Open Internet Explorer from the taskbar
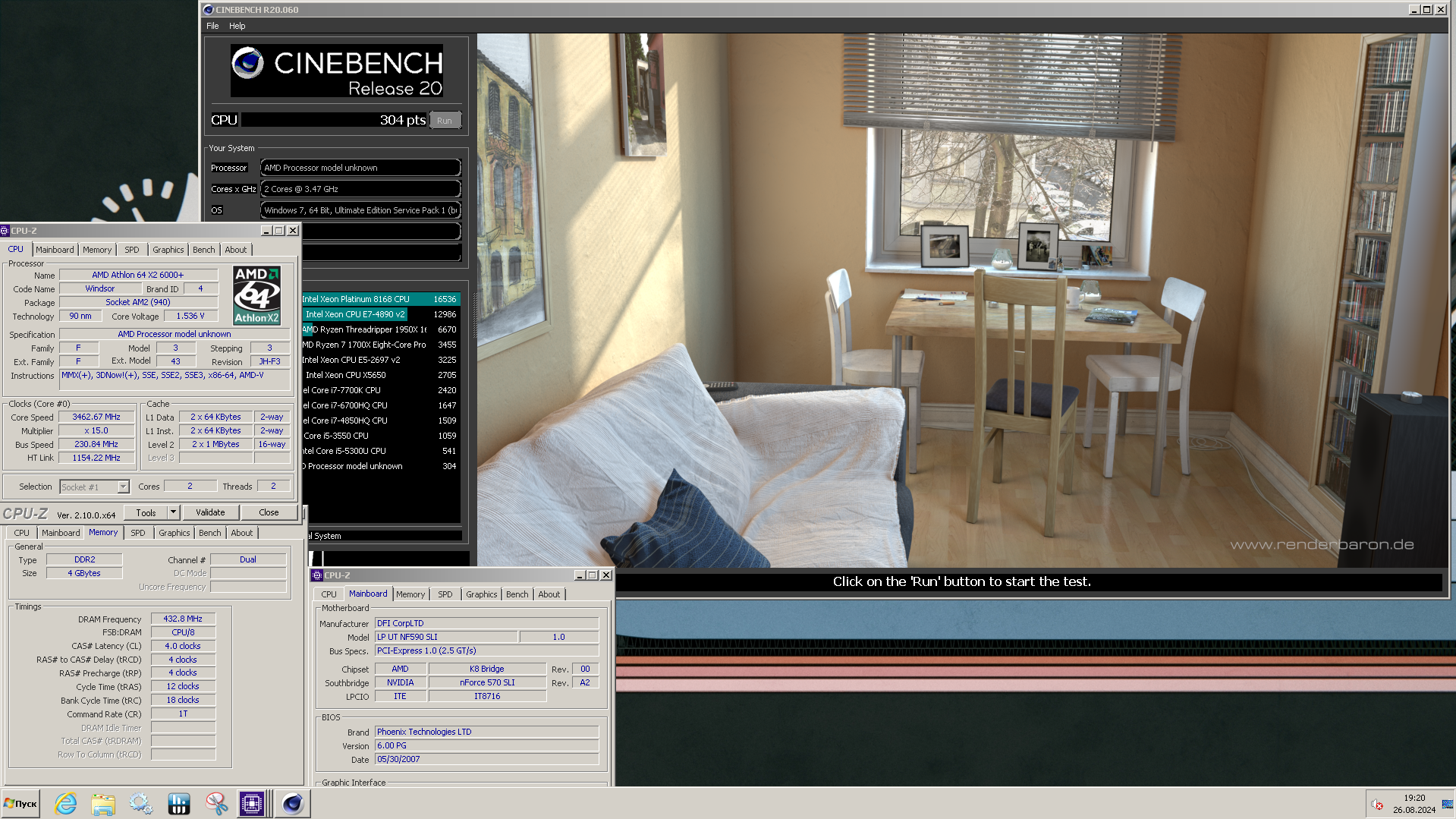 66,803
